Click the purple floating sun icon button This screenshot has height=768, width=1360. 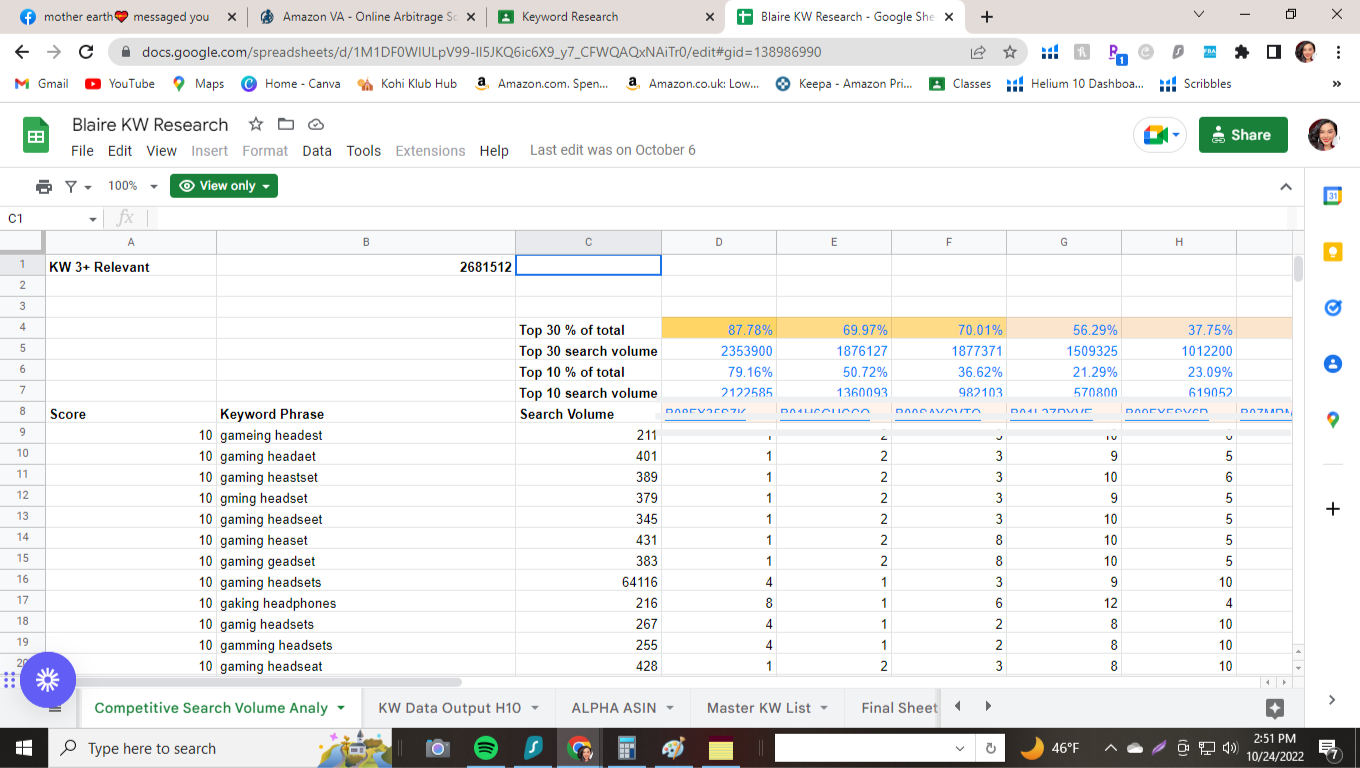point(47,680)
